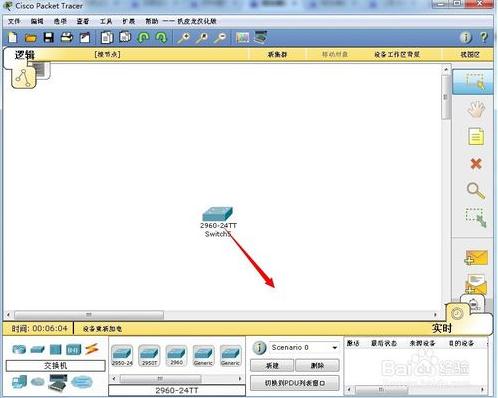The width and height of the screenshot is (498, 398).
Task: Add a simple PDU with the envelope icon
Action: [x=476, y=258]
